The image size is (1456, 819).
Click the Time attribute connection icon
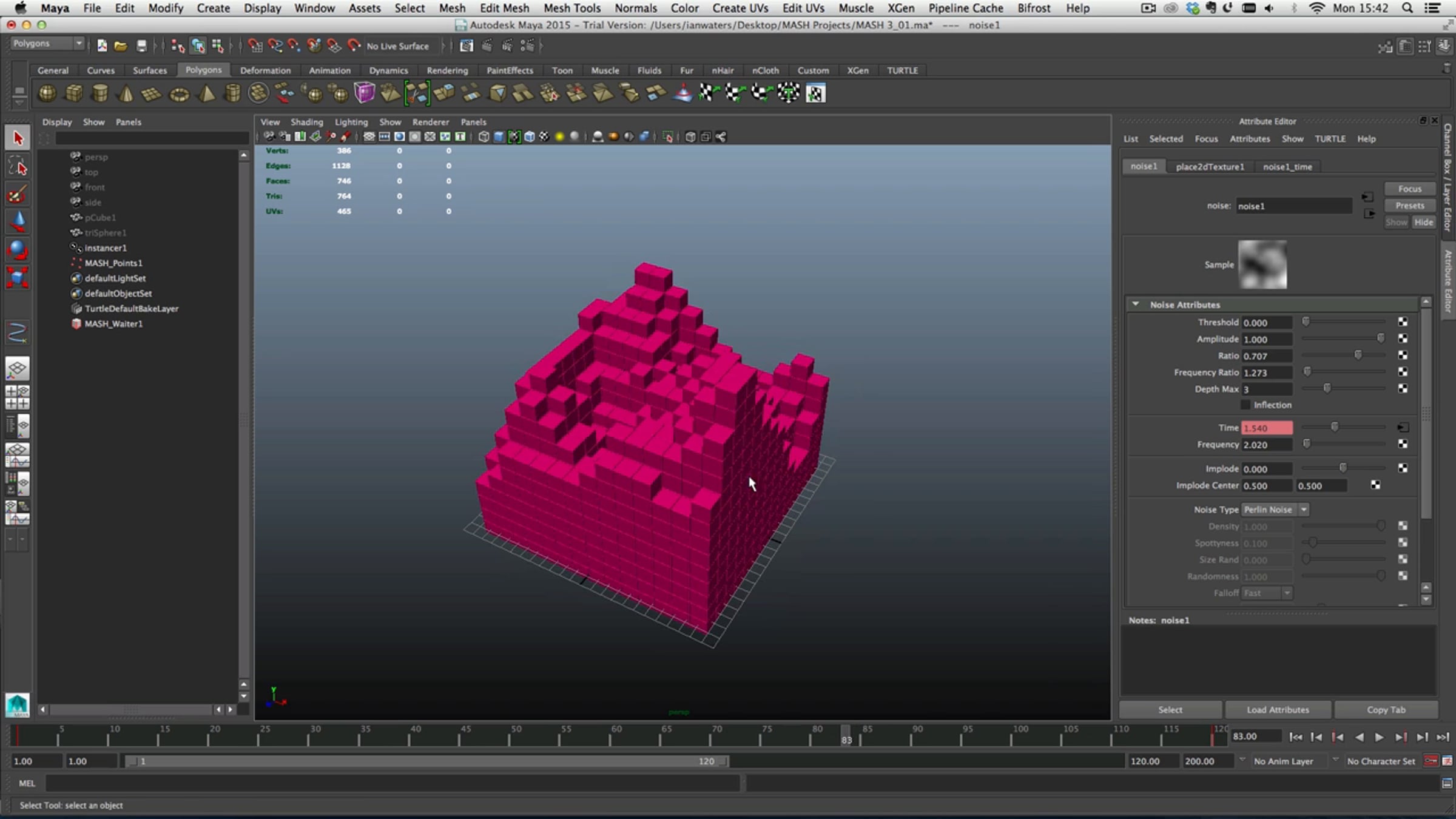(x=1403, y=428)
